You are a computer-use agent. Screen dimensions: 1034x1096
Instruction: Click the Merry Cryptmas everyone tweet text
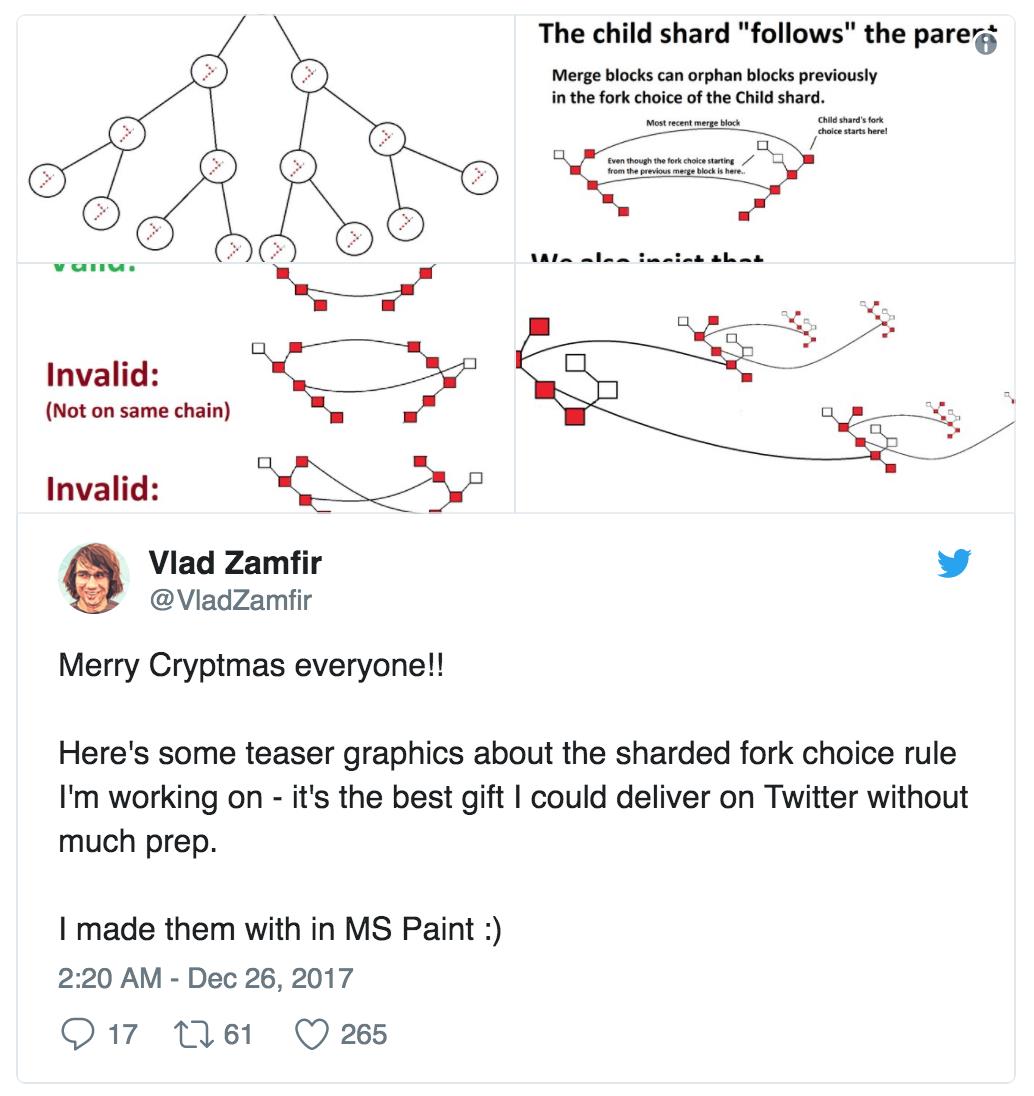(x=251, y=665)
